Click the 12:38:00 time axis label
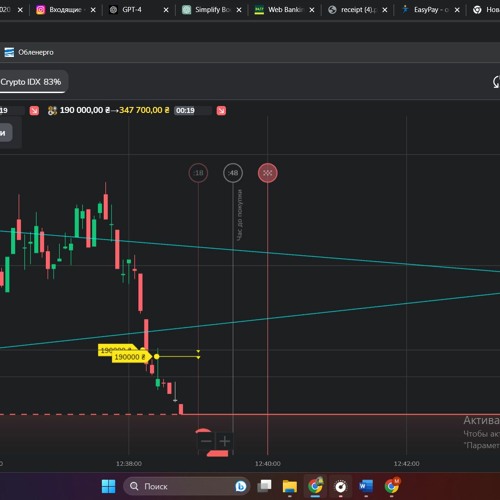The width and height of the screenshot is (500, 500). [129, 464]
